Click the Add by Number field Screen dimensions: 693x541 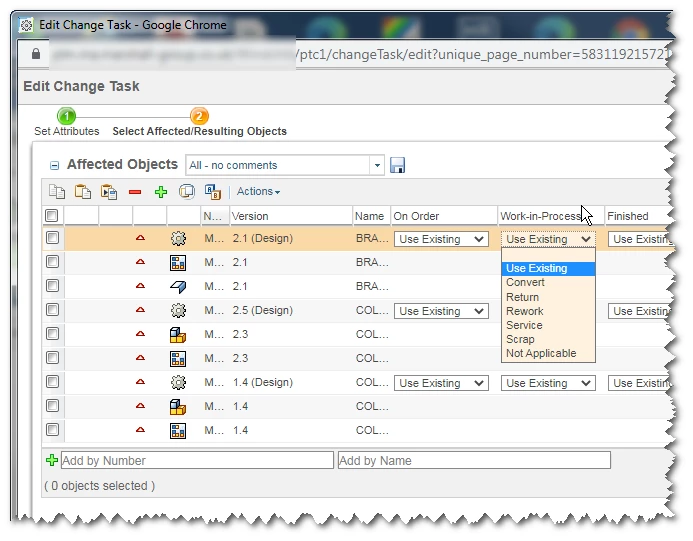coord(197,460)
